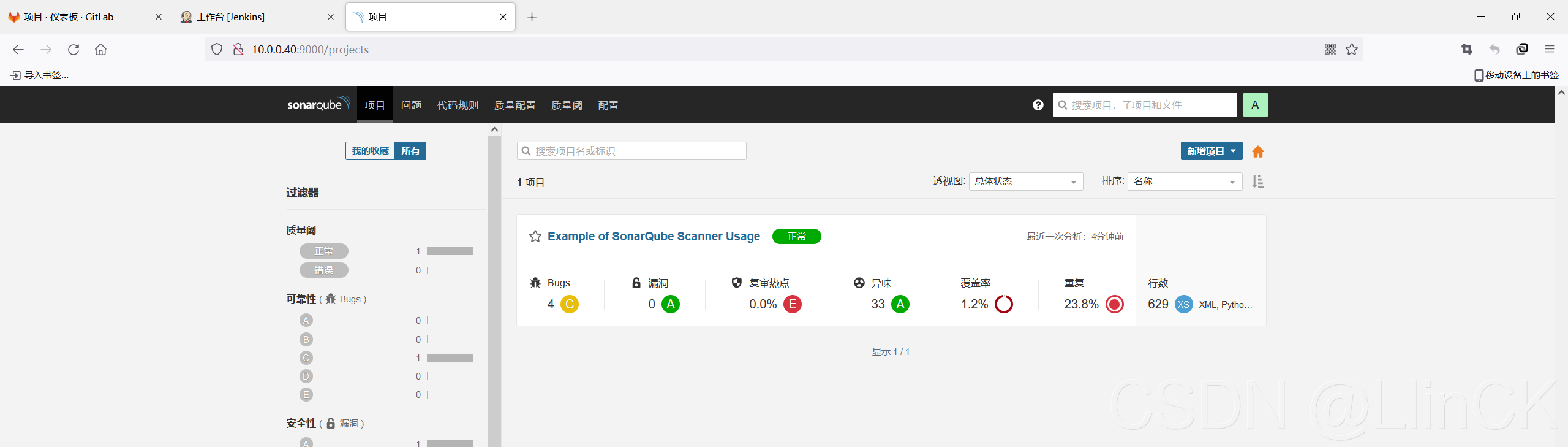This screenshot has width=1568, height=447.
Task: Open the 新增项目 dropdown button
Action: point(1211,151)
